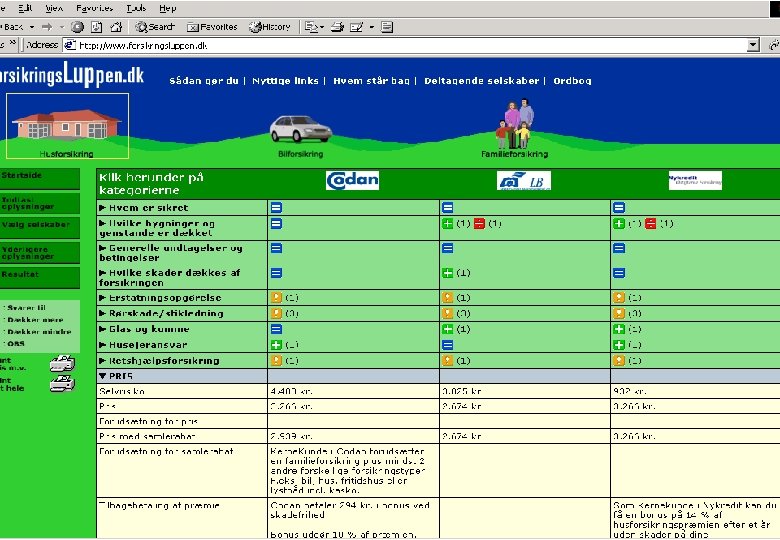Select the Bilforsikring car picture
Viewport: 780px width, 540px height.
(300, 129)
